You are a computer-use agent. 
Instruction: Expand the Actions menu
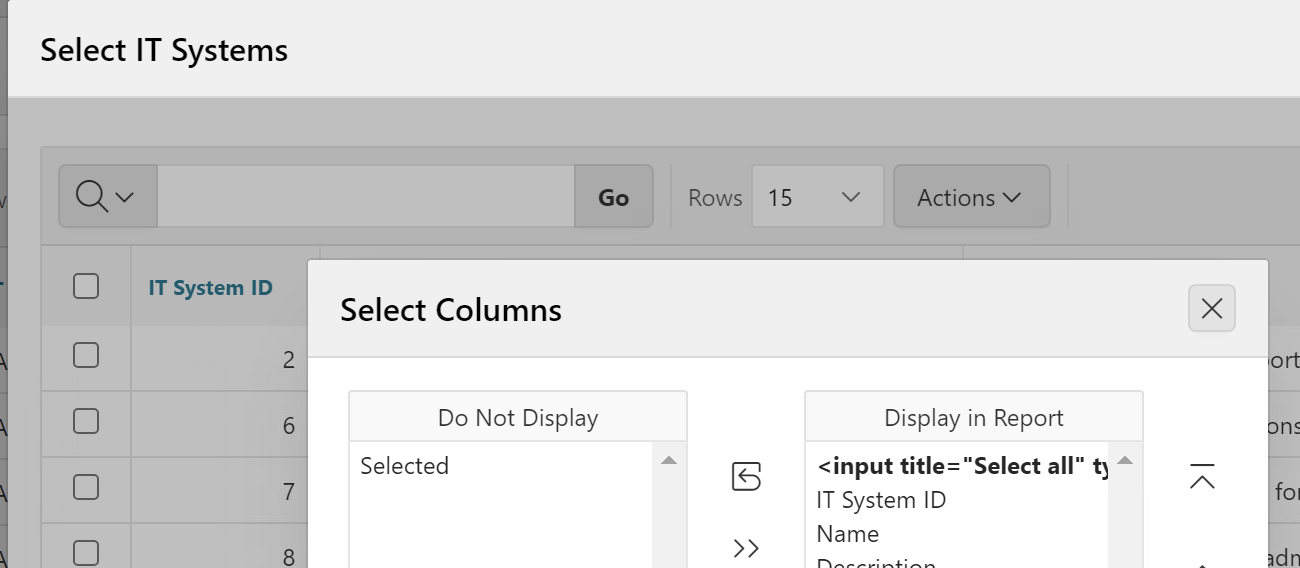pos(970,197)
